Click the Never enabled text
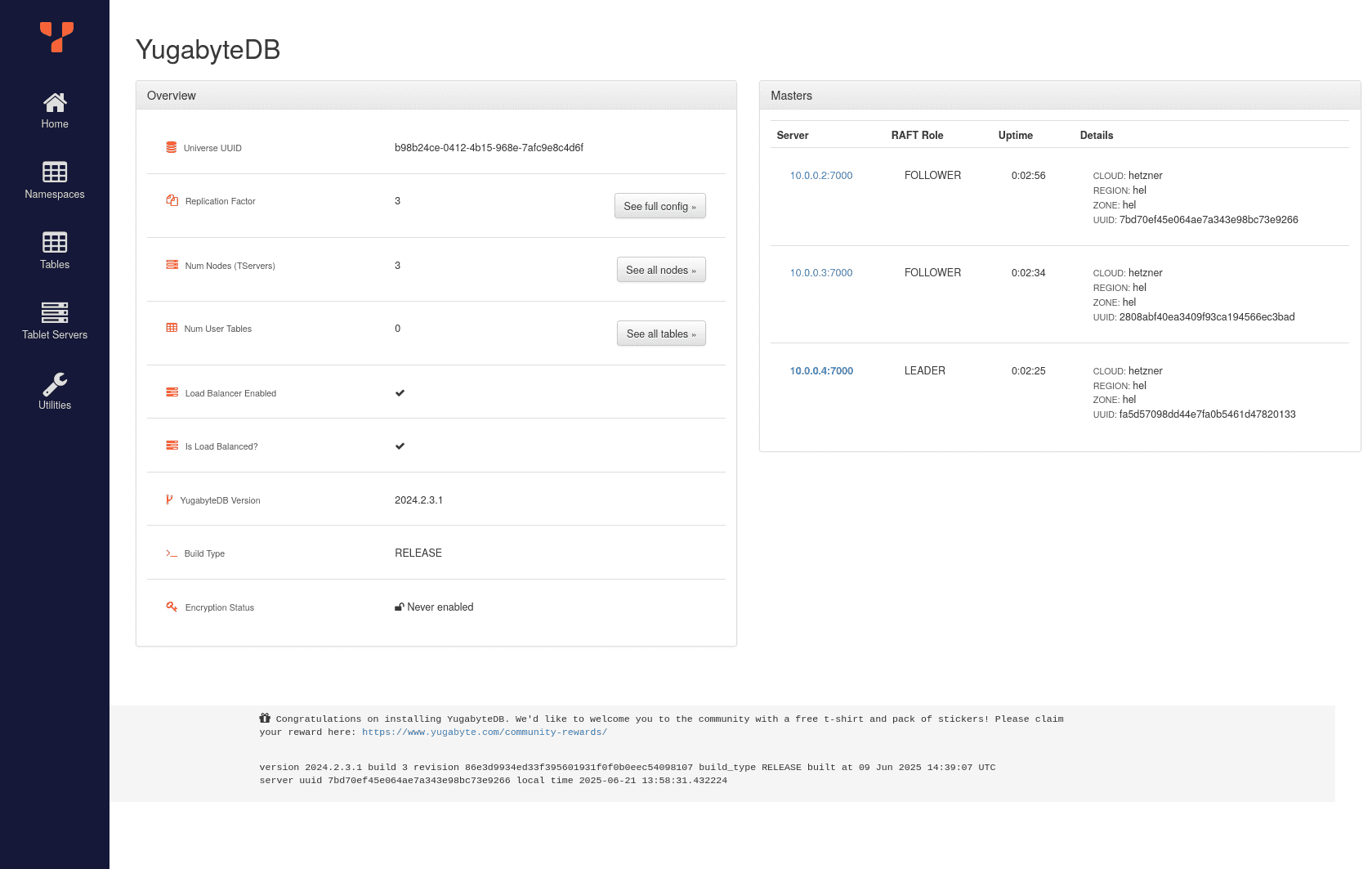The width and height of the screenshot is (1372, 869). click(440, 607)
